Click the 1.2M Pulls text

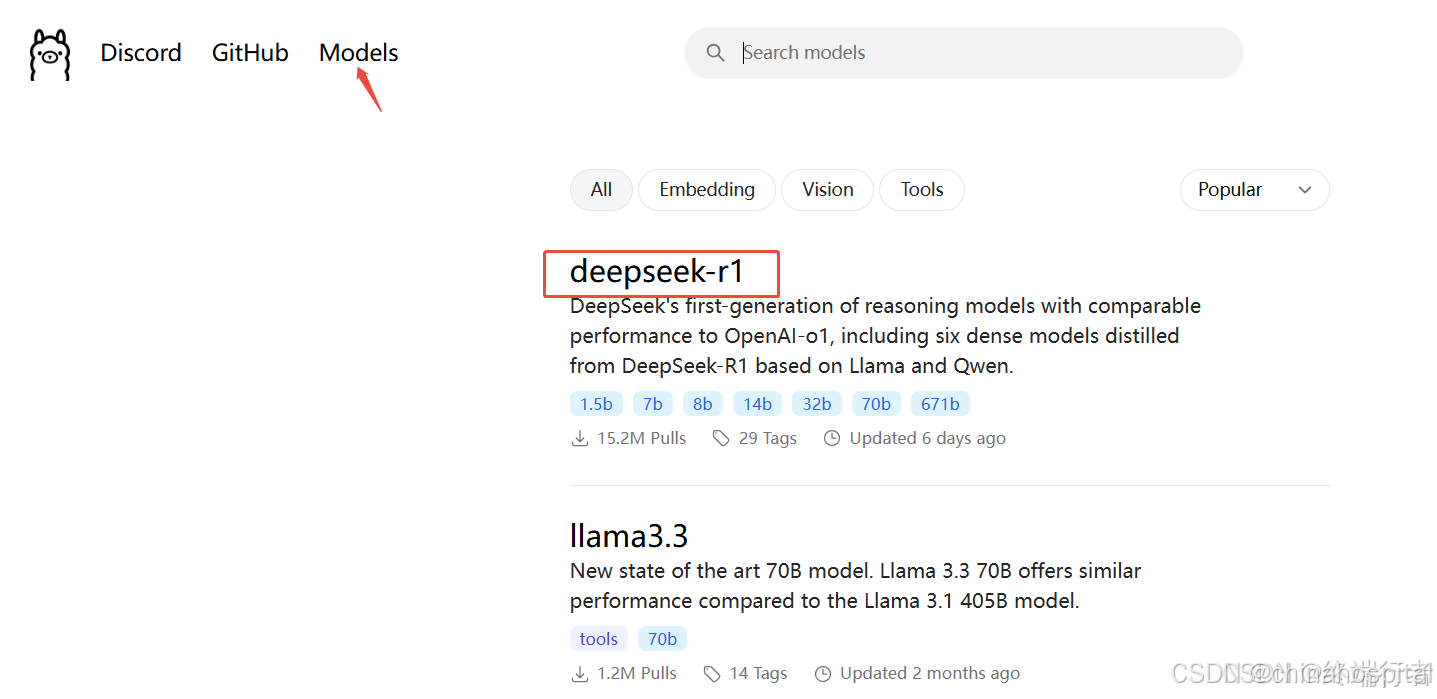click(x=637, y=673)
